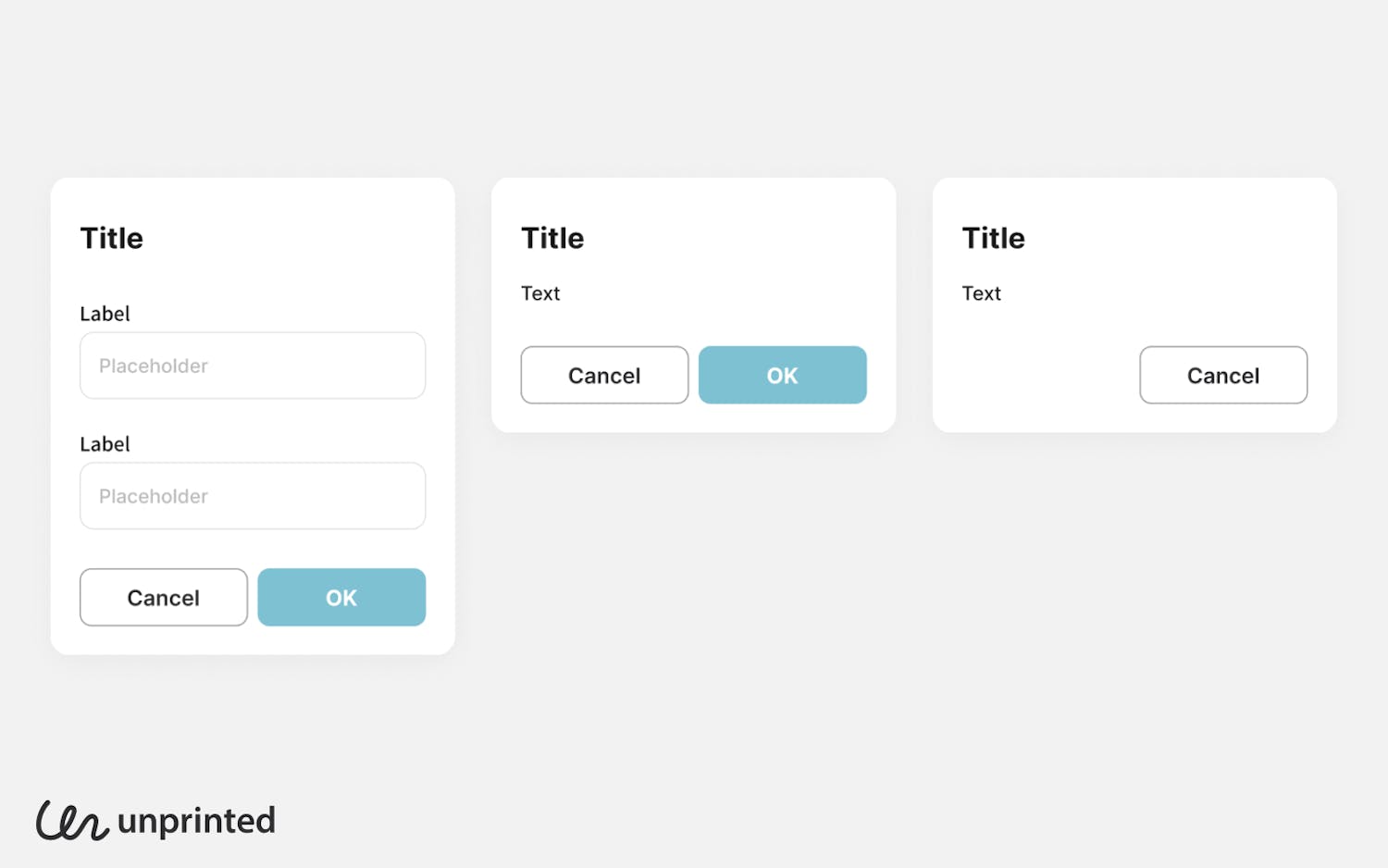Click the Label above the lower input
This screenshot has height=868, width=1388.
[x=105, y=444]
